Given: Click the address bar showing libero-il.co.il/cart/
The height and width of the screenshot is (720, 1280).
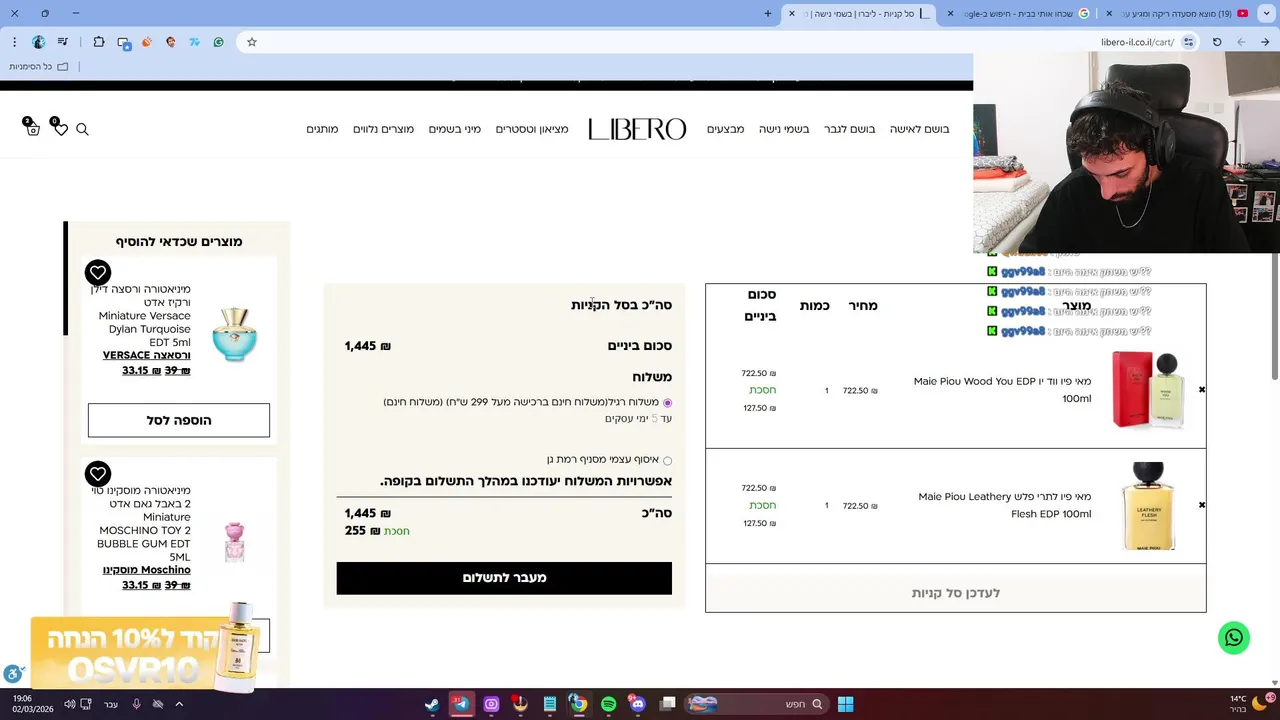Looking at the screenshot, I should click(x=720, y=42).
